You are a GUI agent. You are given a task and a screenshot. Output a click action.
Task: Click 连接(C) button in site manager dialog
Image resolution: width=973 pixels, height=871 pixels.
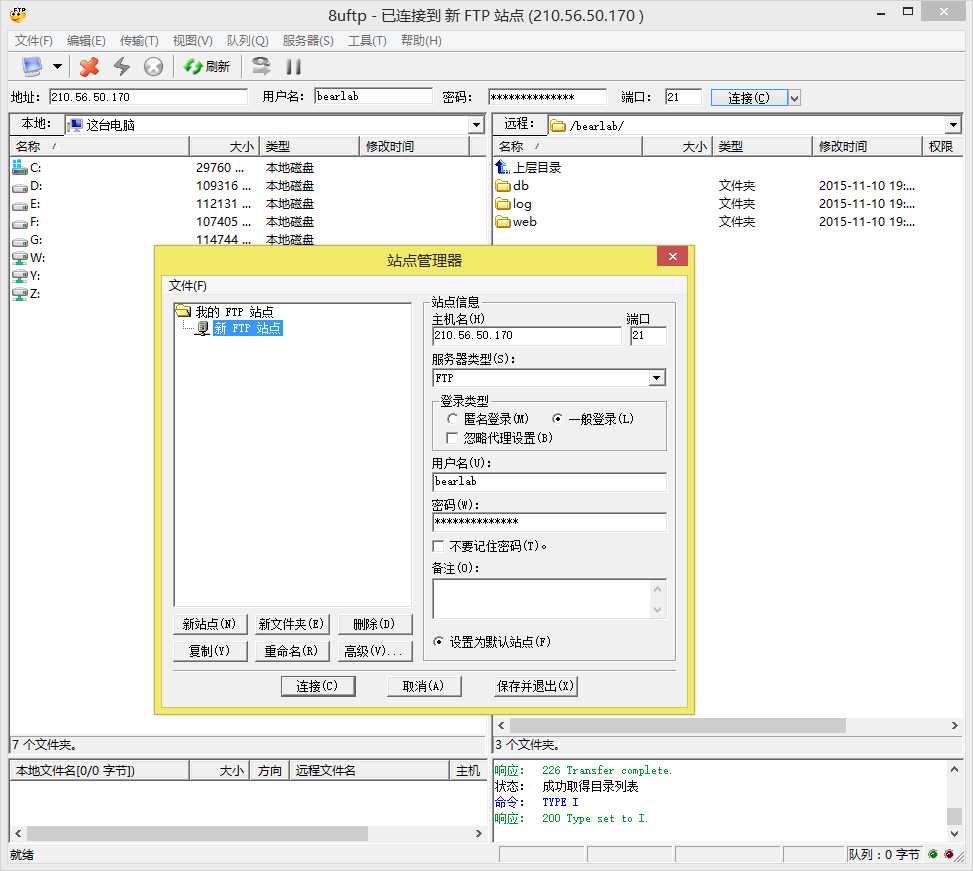coord(318,686)
